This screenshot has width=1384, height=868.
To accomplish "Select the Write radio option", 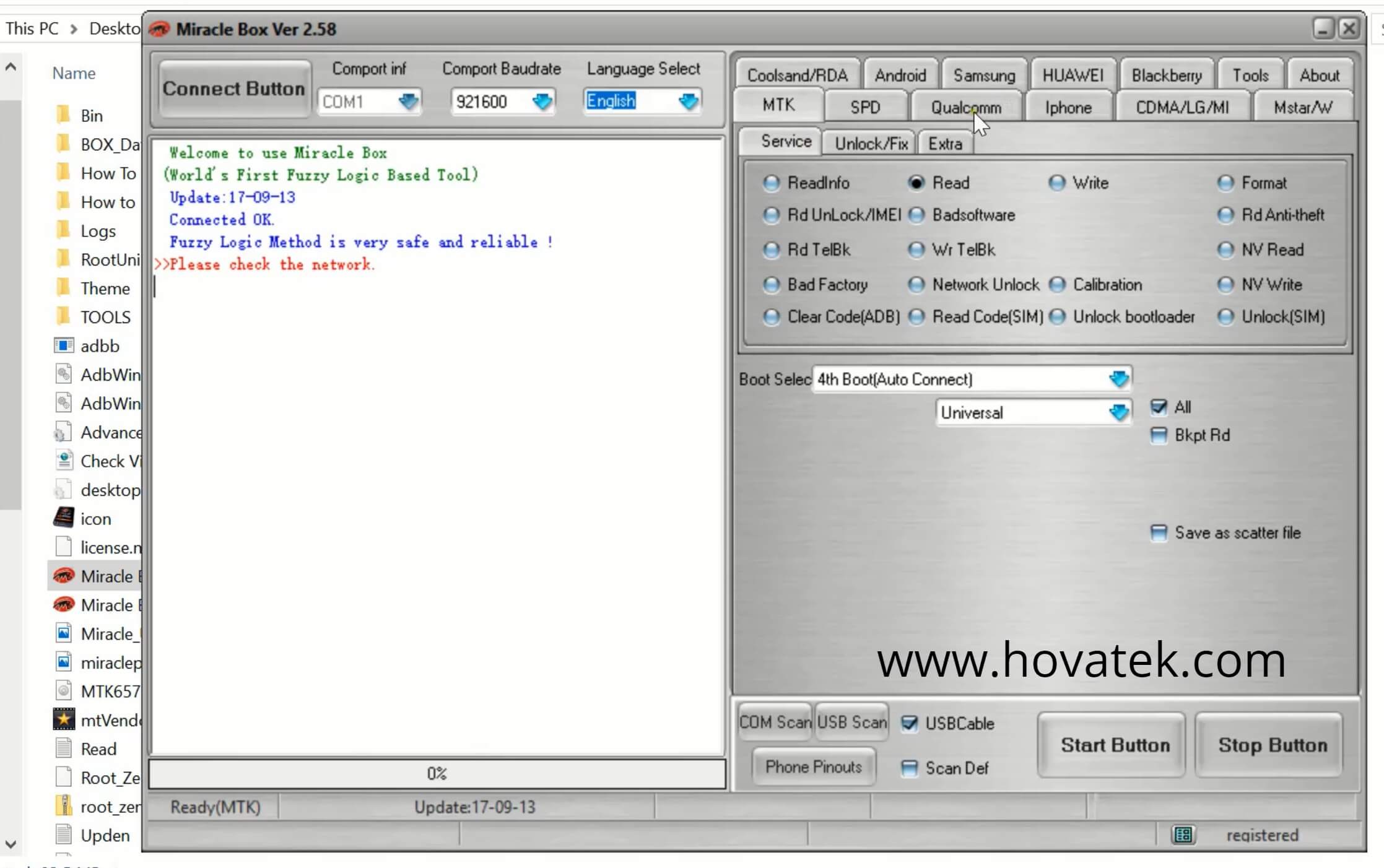I will click(1057, 183).
